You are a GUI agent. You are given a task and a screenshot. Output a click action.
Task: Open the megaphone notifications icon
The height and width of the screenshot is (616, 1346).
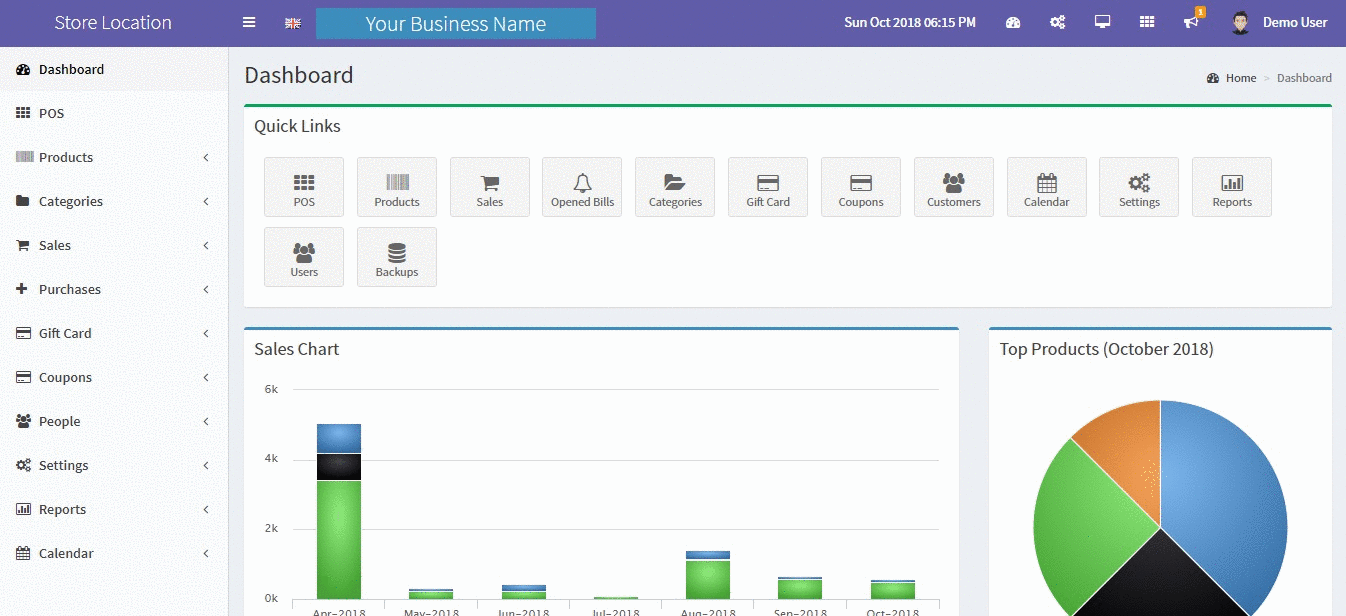pos(1191,22)
